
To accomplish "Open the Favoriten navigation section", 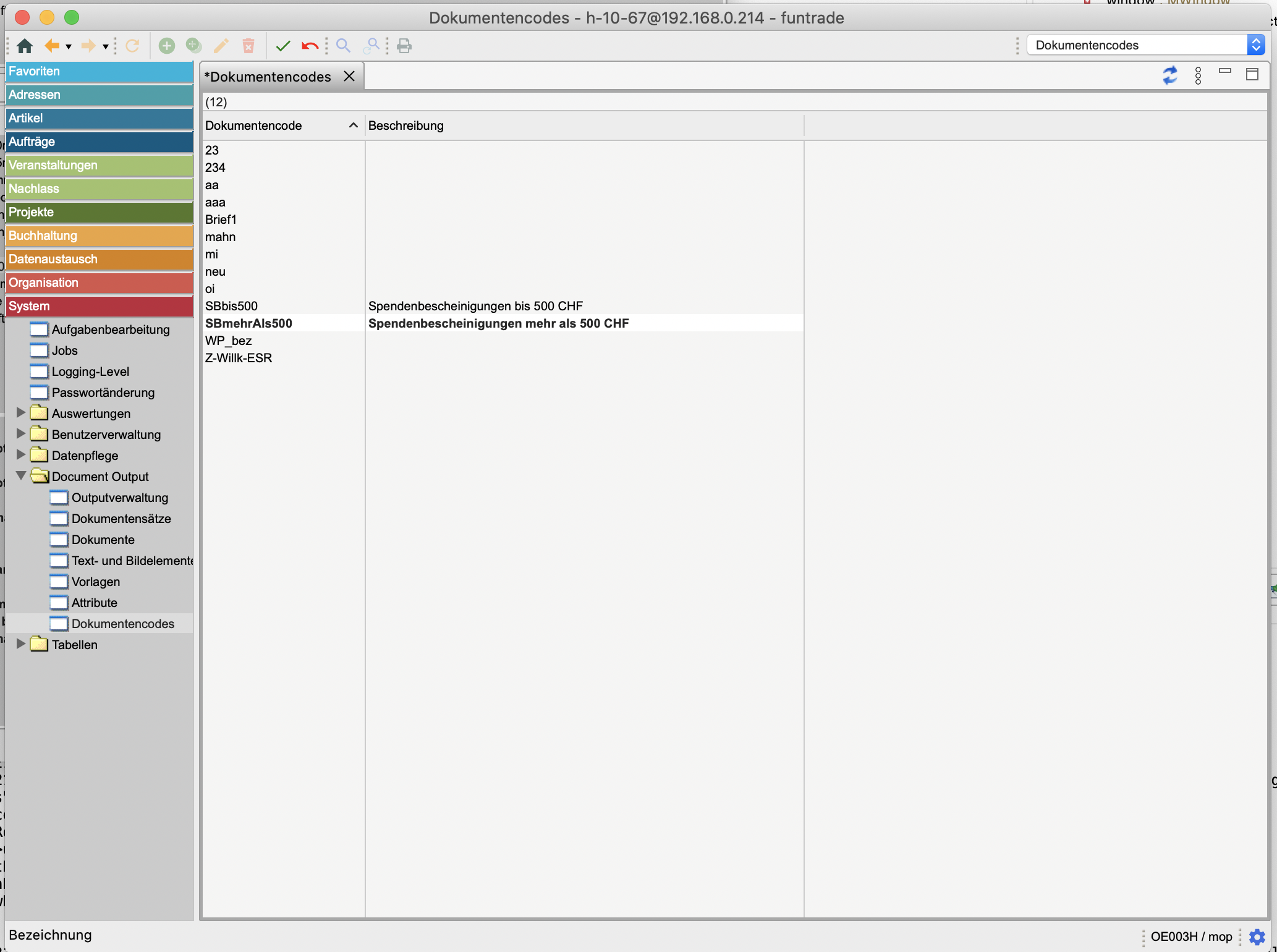I will pyautogui.click(x=99, y=71).
